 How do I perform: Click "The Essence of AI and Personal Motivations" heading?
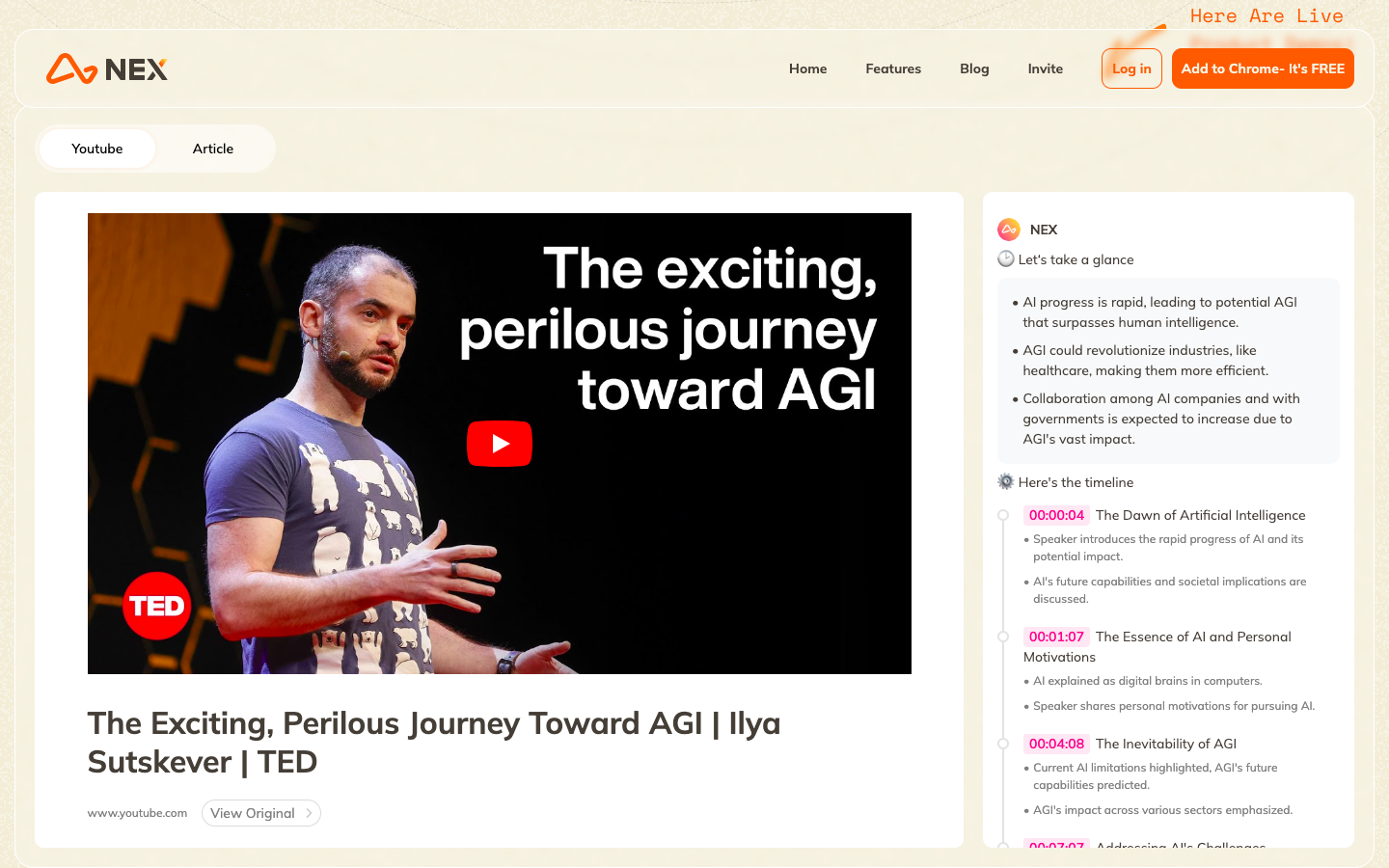click(x=1157, y=646)
